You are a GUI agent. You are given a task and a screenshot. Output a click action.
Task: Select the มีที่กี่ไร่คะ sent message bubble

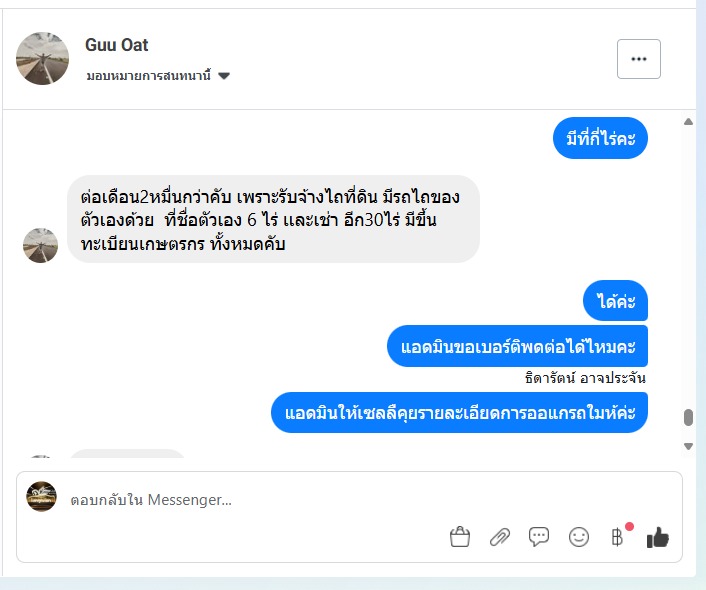[600, 138]
